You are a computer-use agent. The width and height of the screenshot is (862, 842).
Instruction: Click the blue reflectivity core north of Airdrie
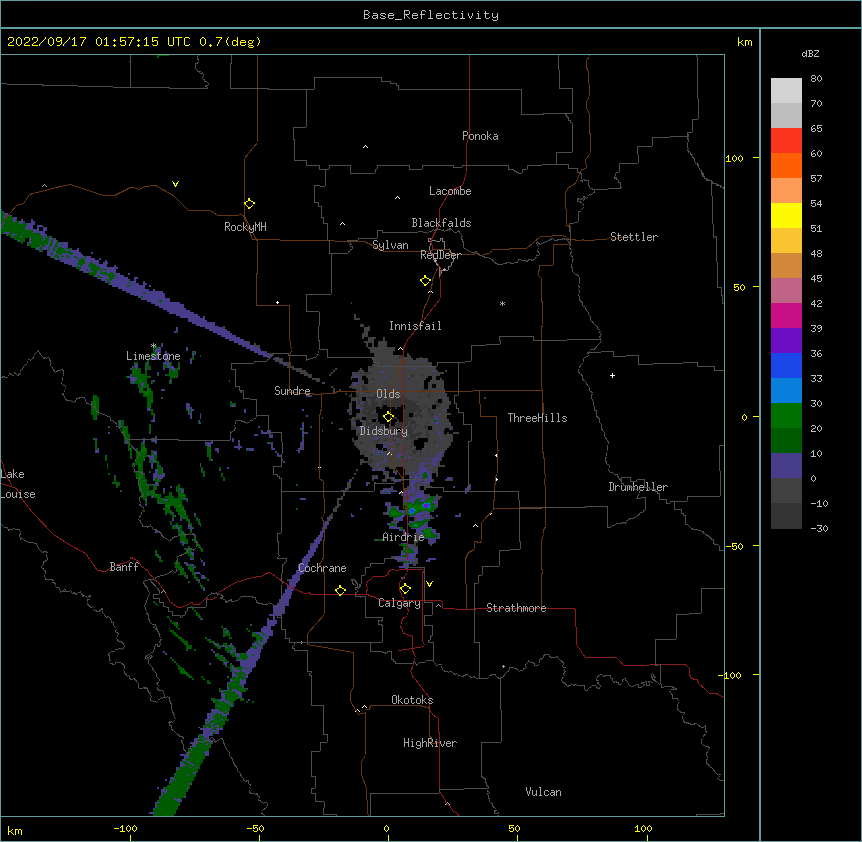pos(412,511)
